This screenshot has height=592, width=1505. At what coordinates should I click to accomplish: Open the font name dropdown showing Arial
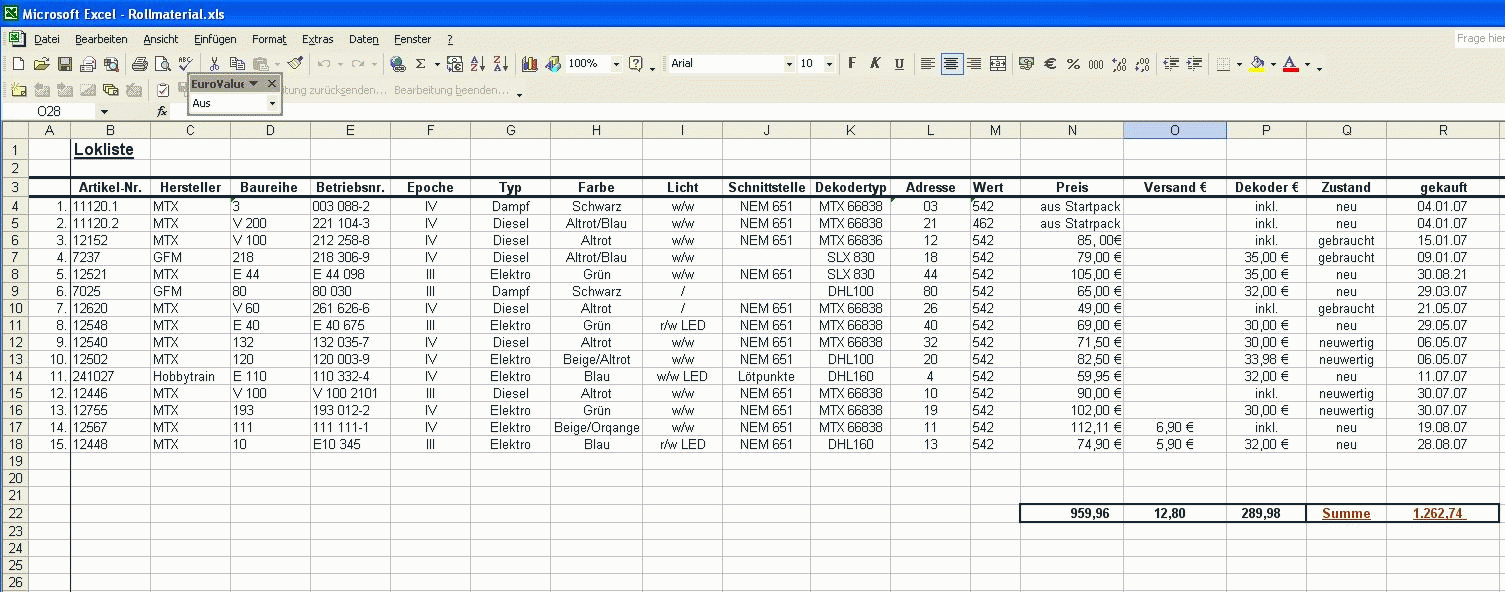tap(788, 64)
